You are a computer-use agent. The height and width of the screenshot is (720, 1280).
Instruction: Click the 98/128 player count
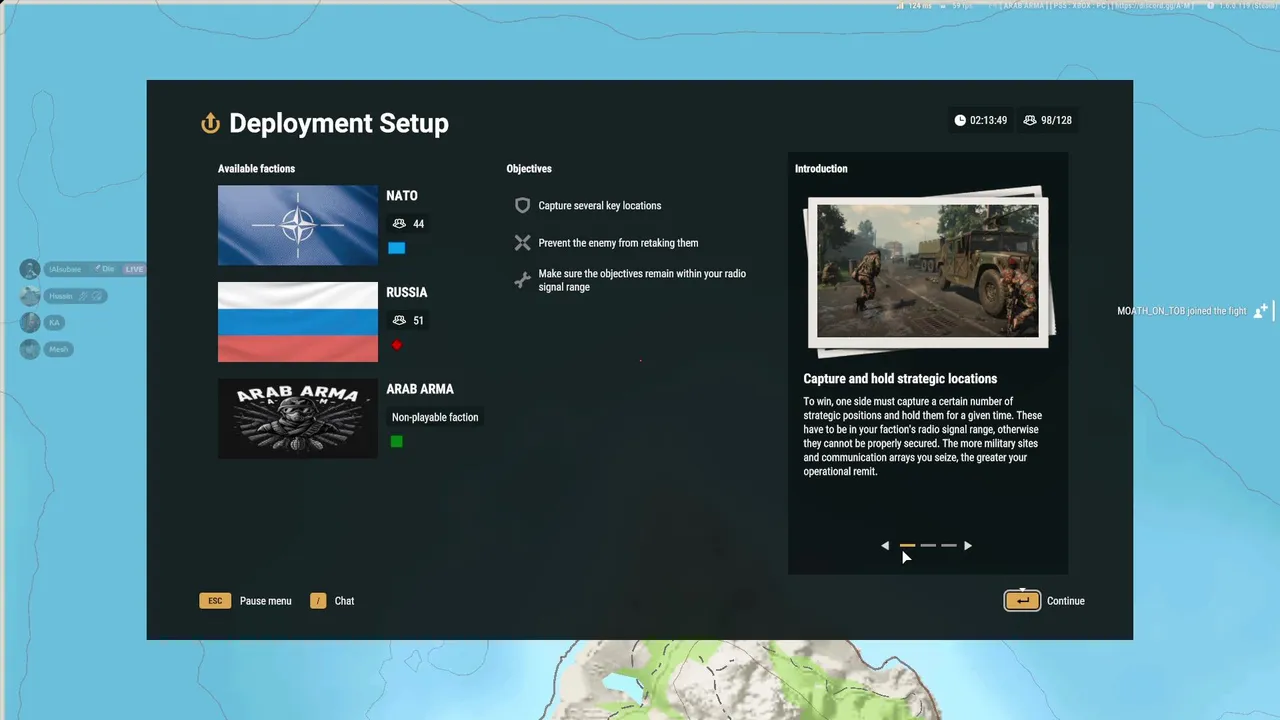[x=1056, y=120]
